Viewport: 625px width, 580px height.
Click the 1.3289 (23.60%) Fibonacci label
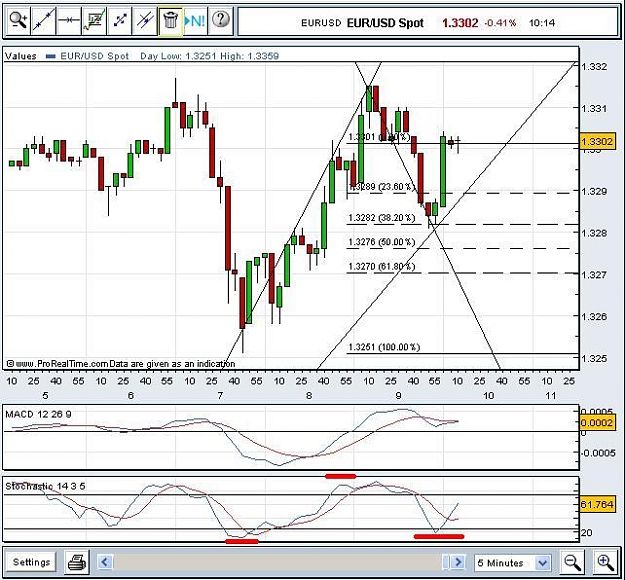click(382, 187)
